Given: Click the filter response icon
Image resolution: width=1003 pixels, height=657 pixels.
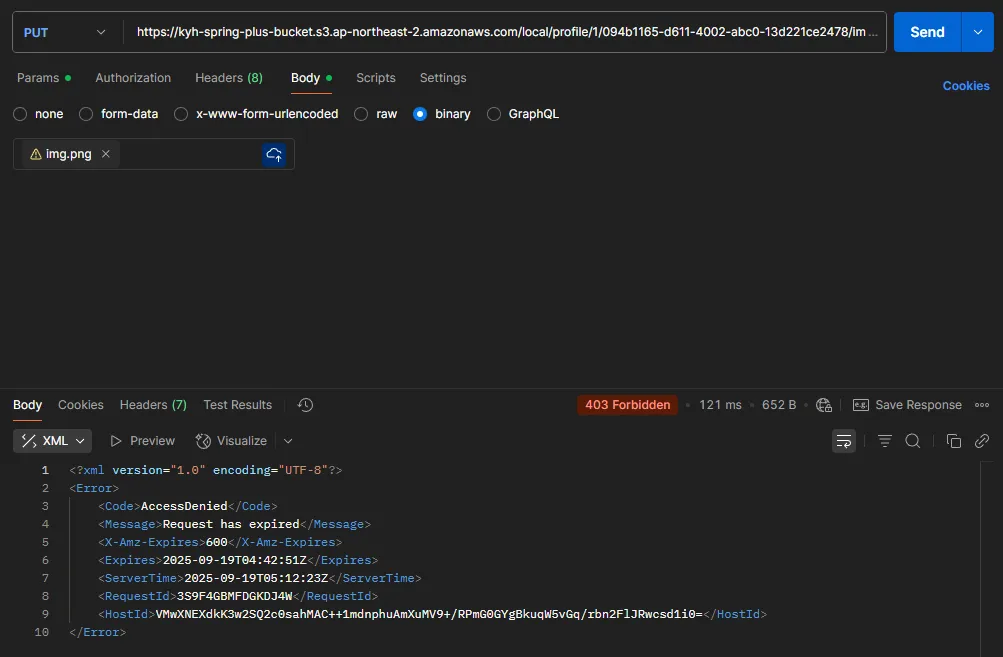Looking at the screenshot, I should pyautogui.click(x=885, y=441).
